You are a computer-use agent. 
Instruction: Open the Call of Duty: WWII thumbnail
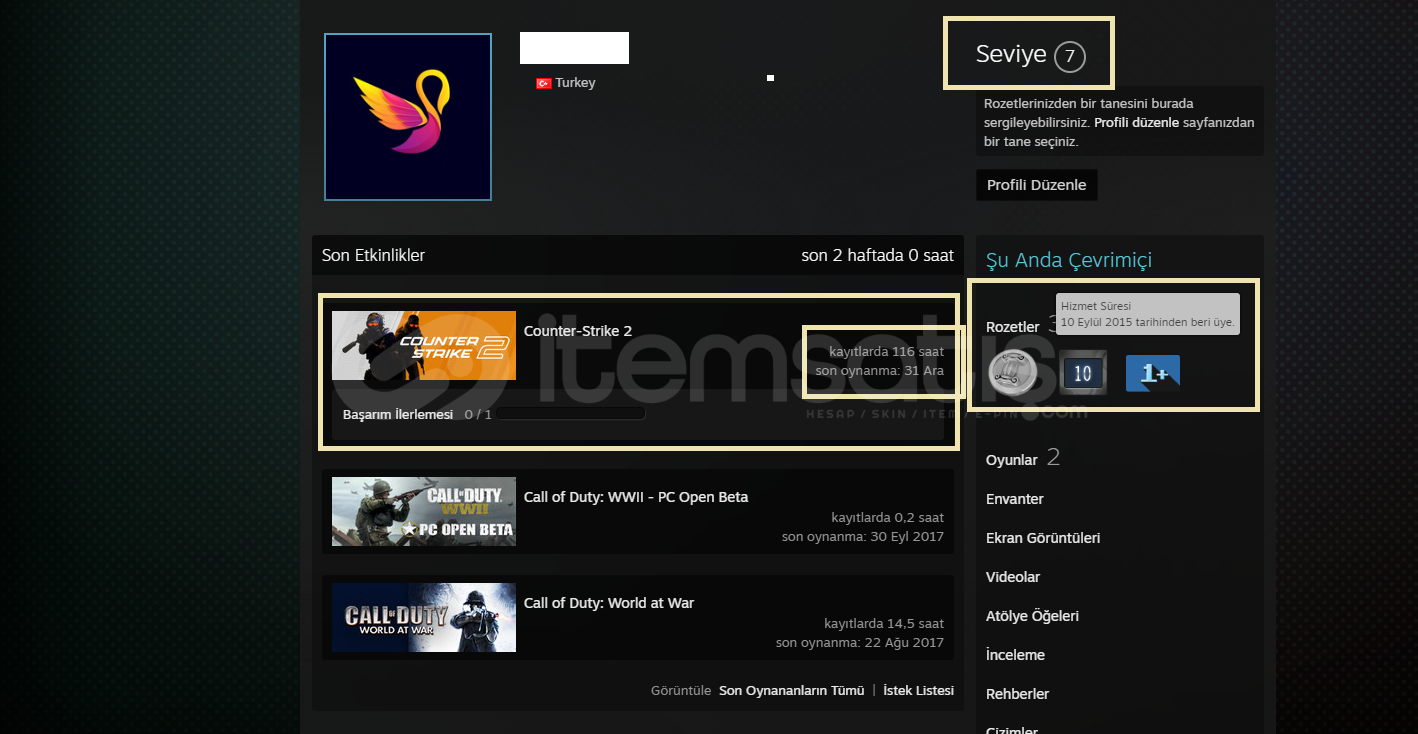(424, 511)
